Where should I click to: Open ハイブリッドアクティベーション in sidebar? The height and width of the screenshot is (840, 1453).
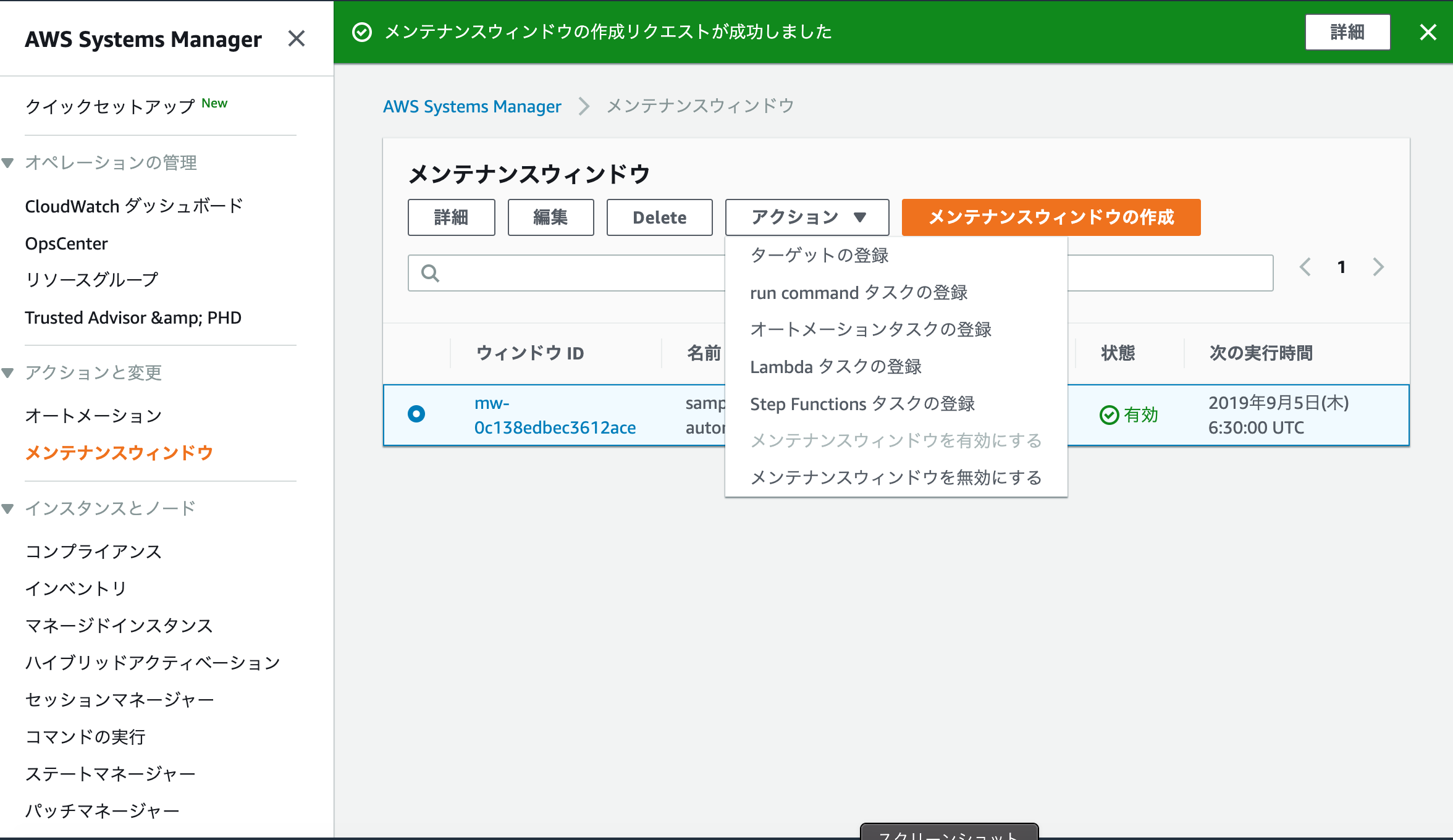pos(153,663)
